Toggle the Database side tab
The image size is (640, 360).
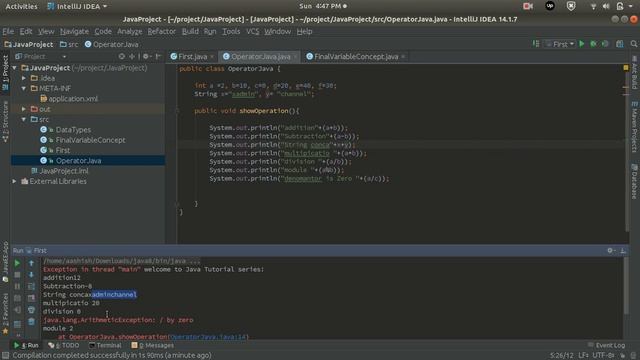[x=635, y=182]
